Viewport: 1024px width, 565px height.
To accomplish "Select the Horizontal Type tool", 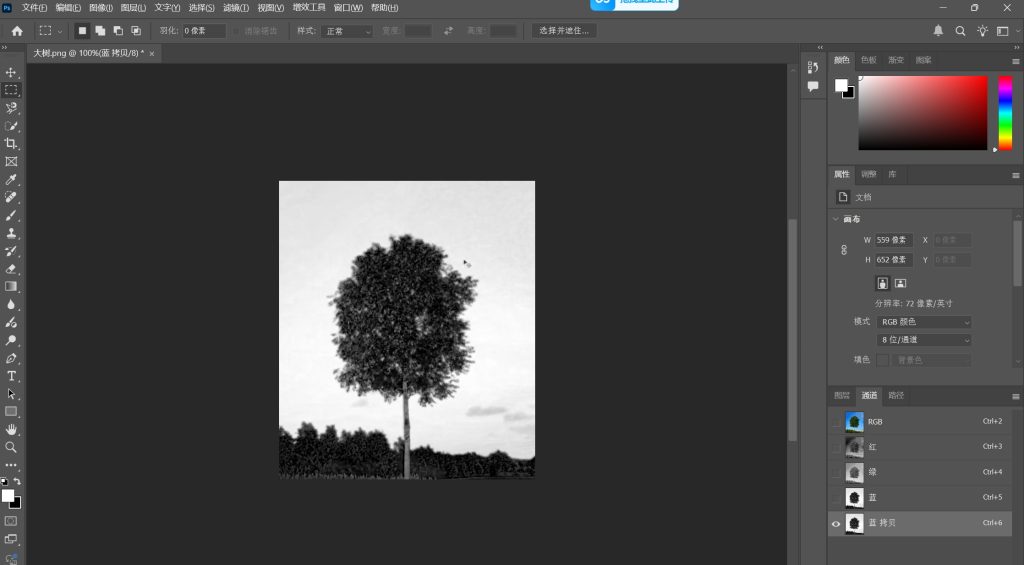I will [x=11, y=376].
